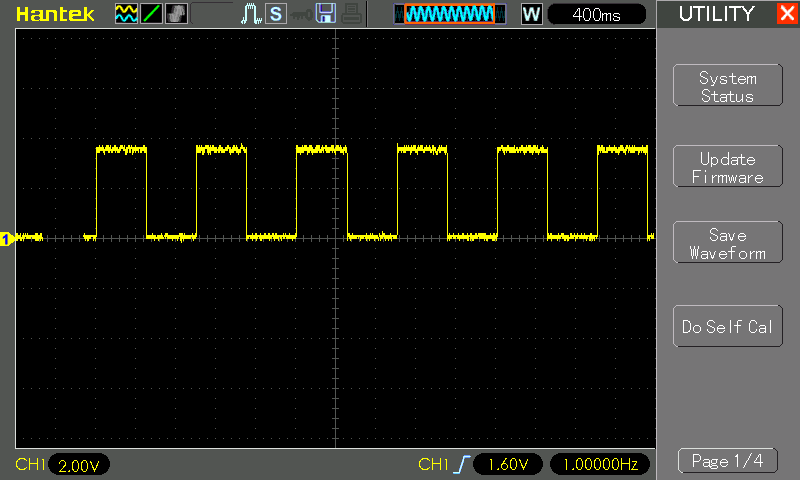Start Do Self Cal
Screen dimensions: 800x480
coord(727,327)
